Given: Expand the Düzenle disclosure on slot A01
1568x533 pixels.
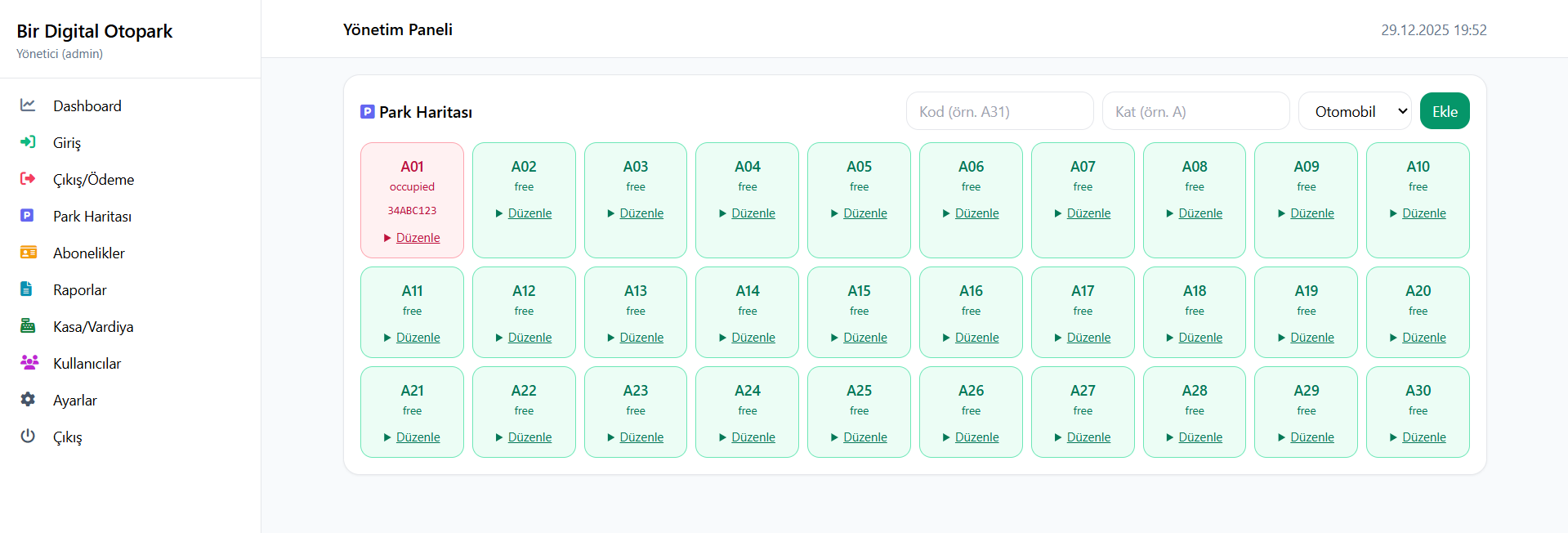Looking at the screenshot, I should click(x=388, y=238).
